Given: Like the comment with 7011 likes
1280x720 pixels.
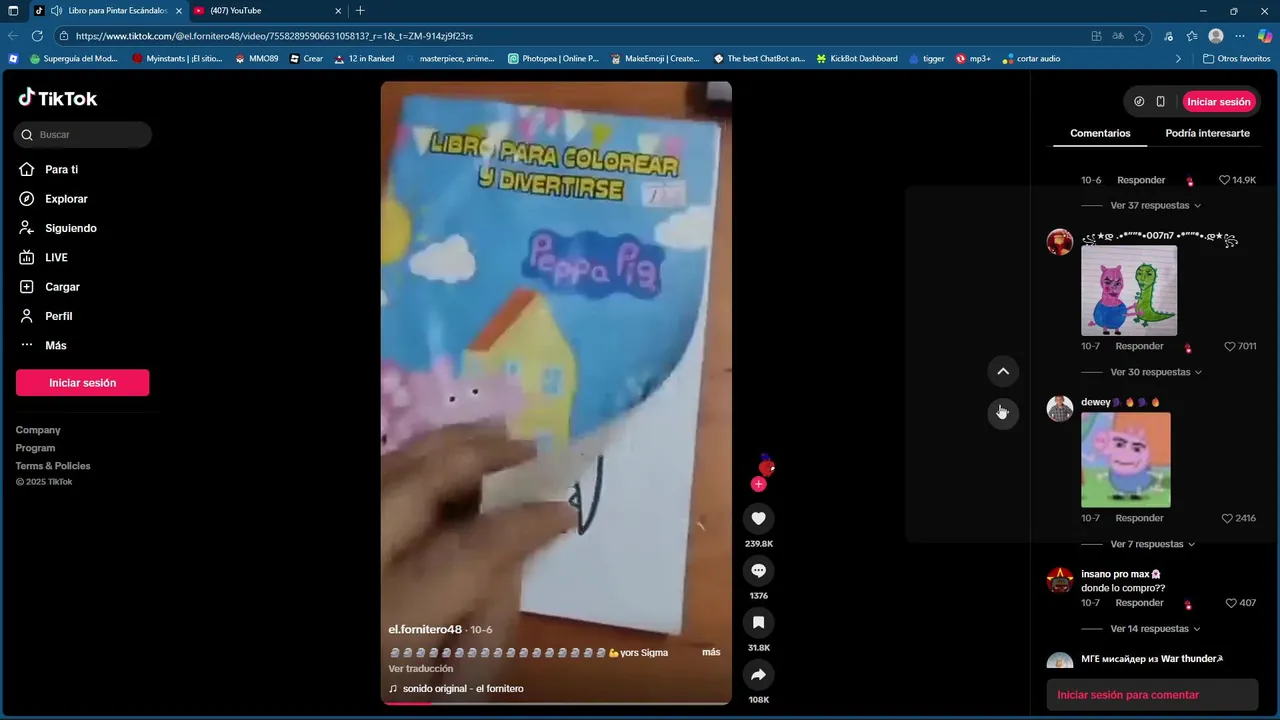Looking at the screenshot, I should [1230, 346].
